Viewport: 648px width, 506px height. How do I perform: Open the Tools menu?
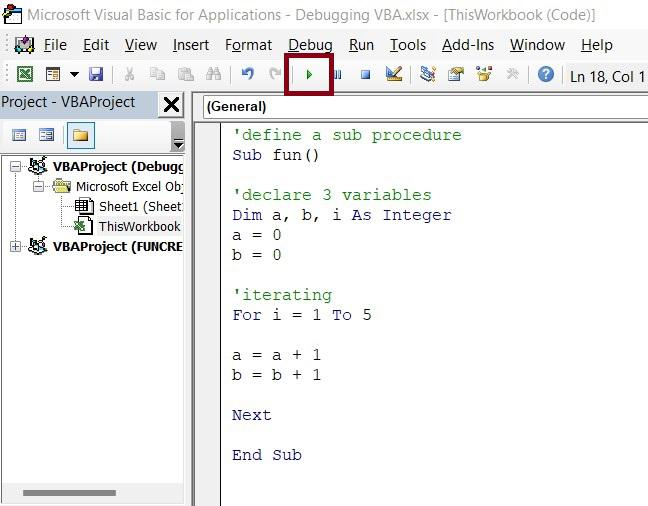click(408, 45)
